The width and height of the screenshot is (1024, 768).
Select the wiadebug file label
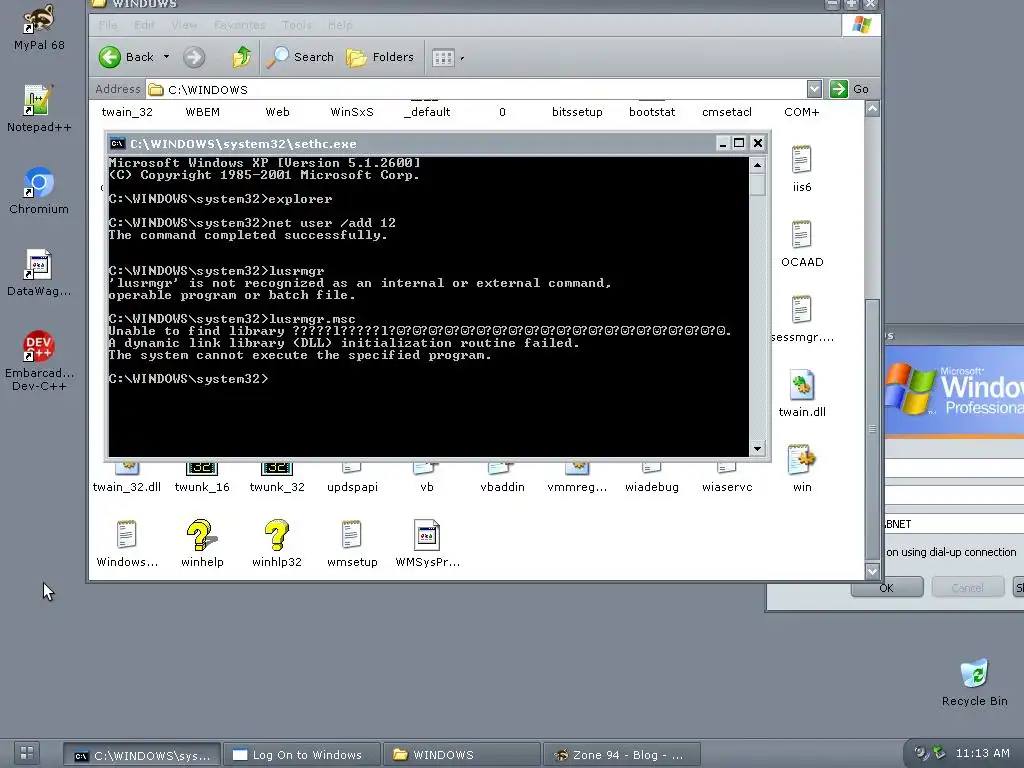tap(652, 487)
